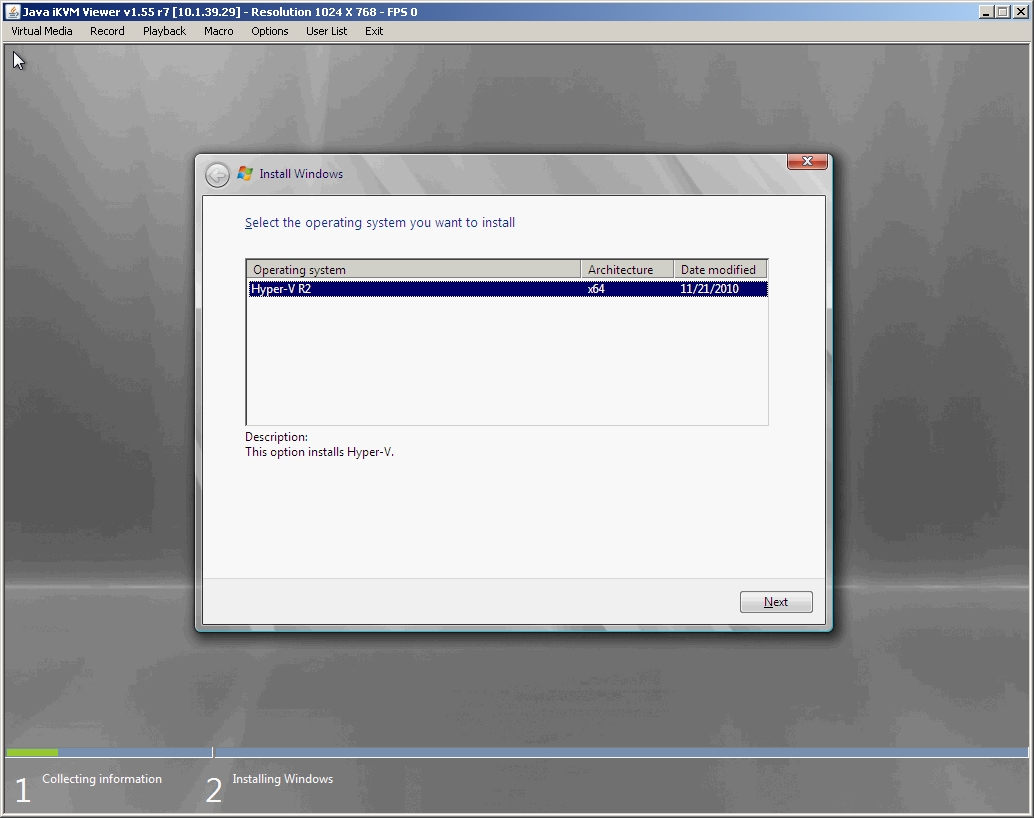This screenshot has height=818, width=1034.
Task: Click the 'Installing Windows' step label
Action: (282, 779)
